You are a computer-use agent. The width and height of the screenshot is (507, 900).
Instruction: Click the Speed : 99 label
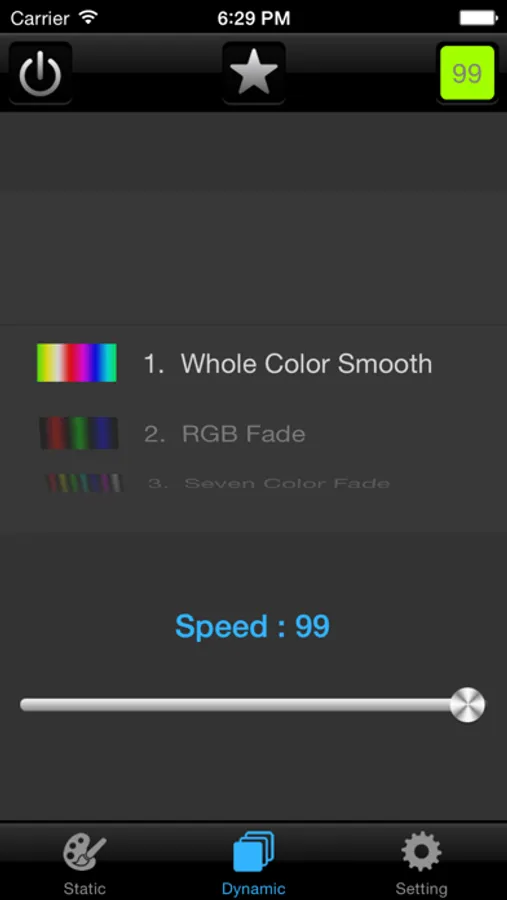pos(253,626)
